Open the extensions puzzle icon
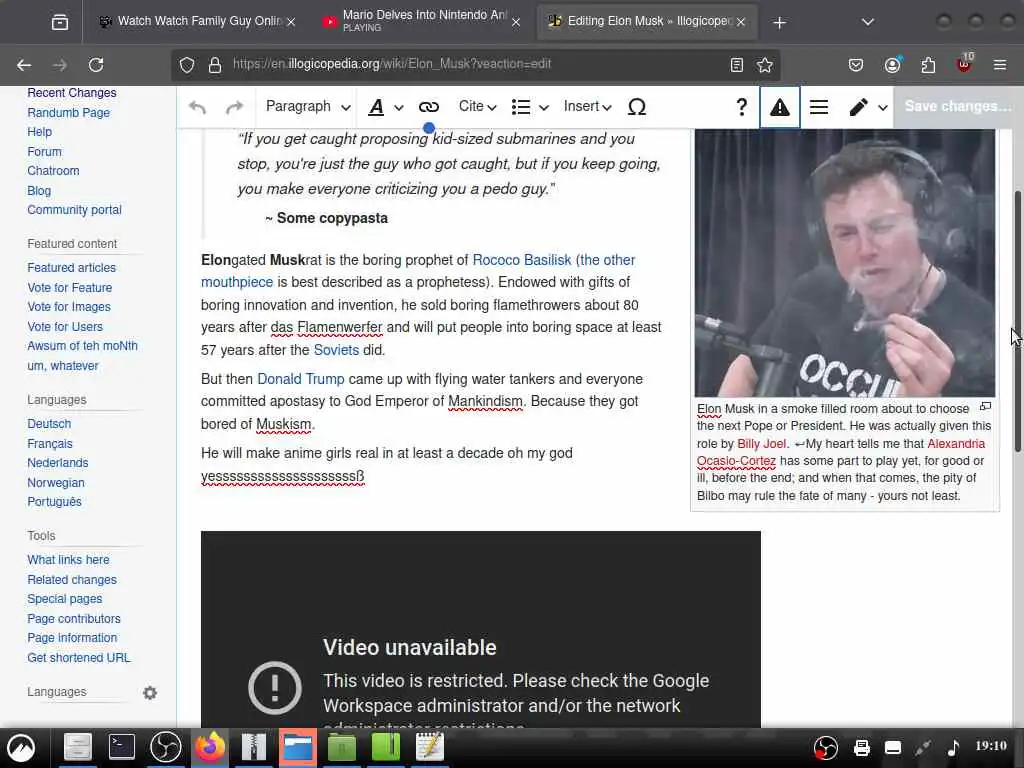 pyautogui.click(x=928, y=65)
